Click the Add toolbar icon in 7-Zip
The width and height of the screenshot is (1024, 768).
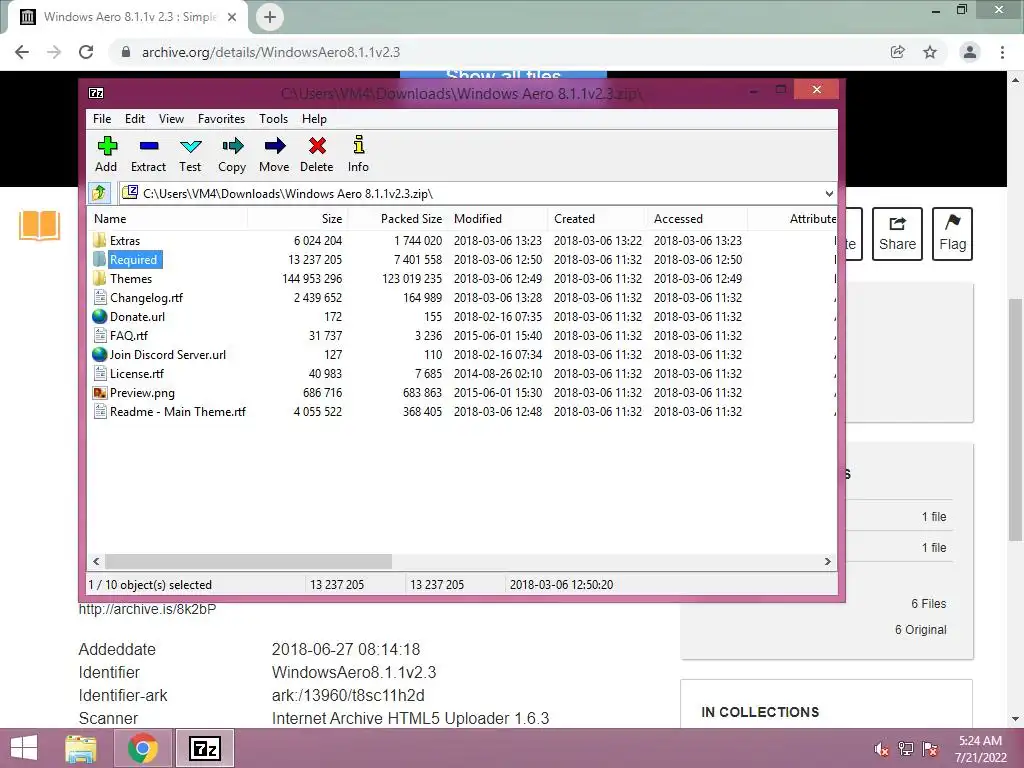[106, 146]
